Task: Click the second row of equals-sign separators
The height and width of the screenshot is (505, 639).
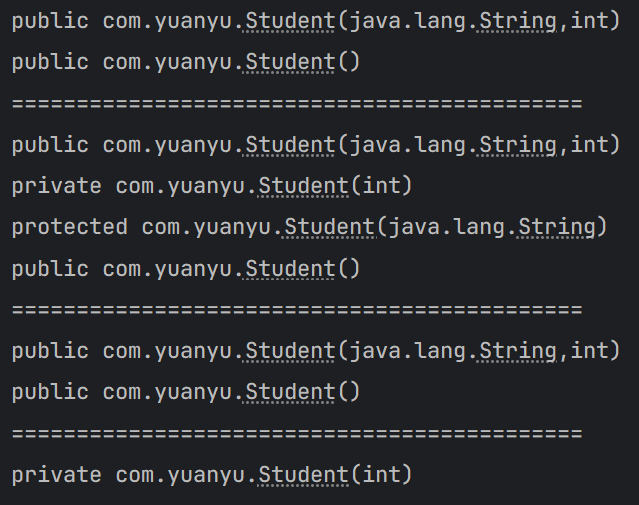Action: [x=297, y=310]
